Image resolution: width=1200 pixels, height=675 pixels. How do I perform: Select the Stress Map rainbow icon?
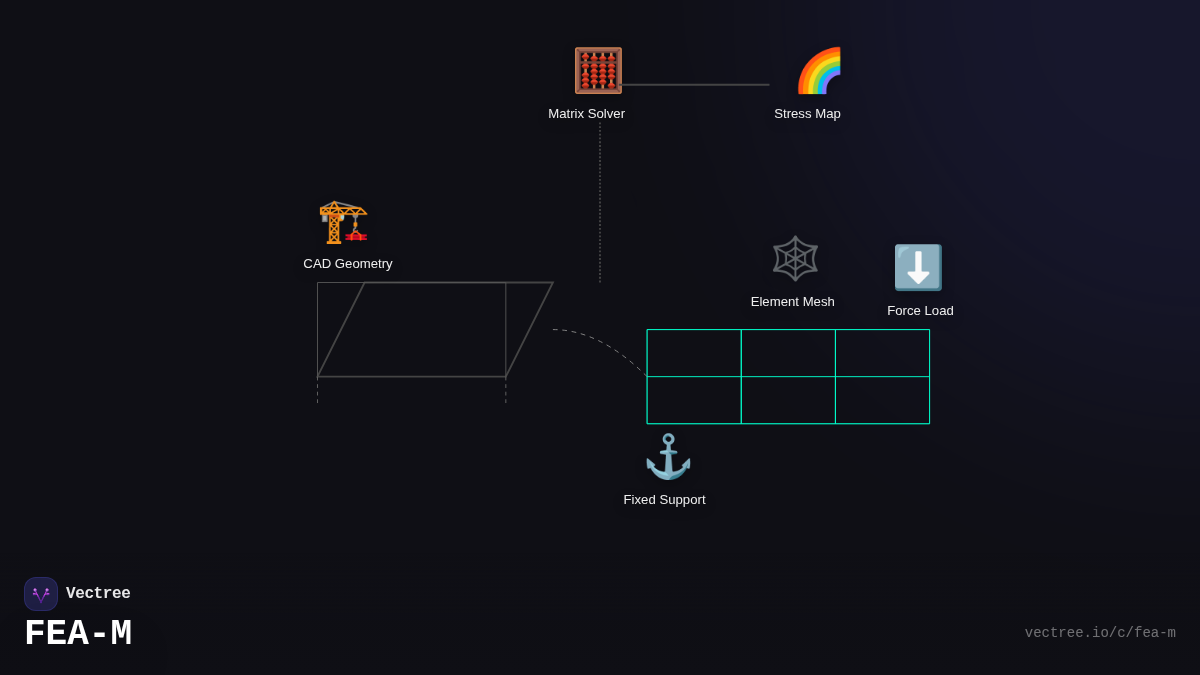819,71
